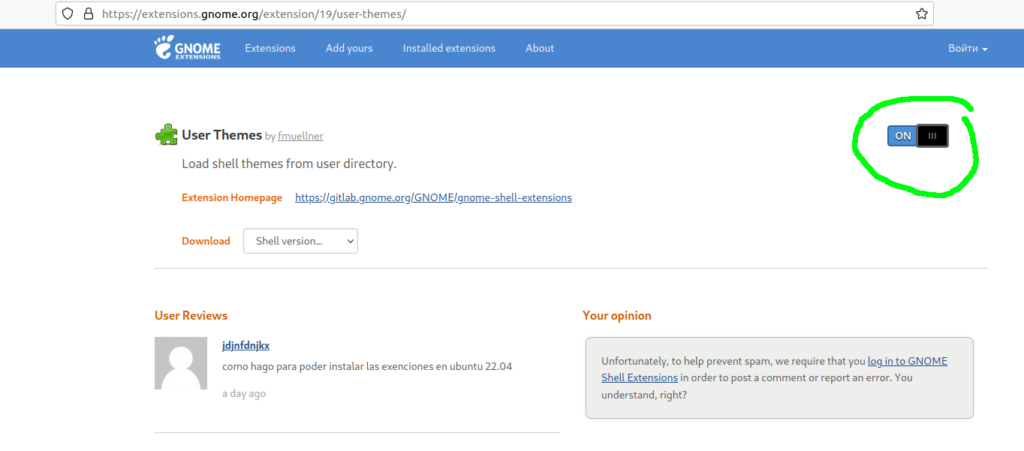This screenshot has height=451, width=1024.
Task: Click the shield icon in address bar
Action: pyautogui.click(x=68, y=15)
